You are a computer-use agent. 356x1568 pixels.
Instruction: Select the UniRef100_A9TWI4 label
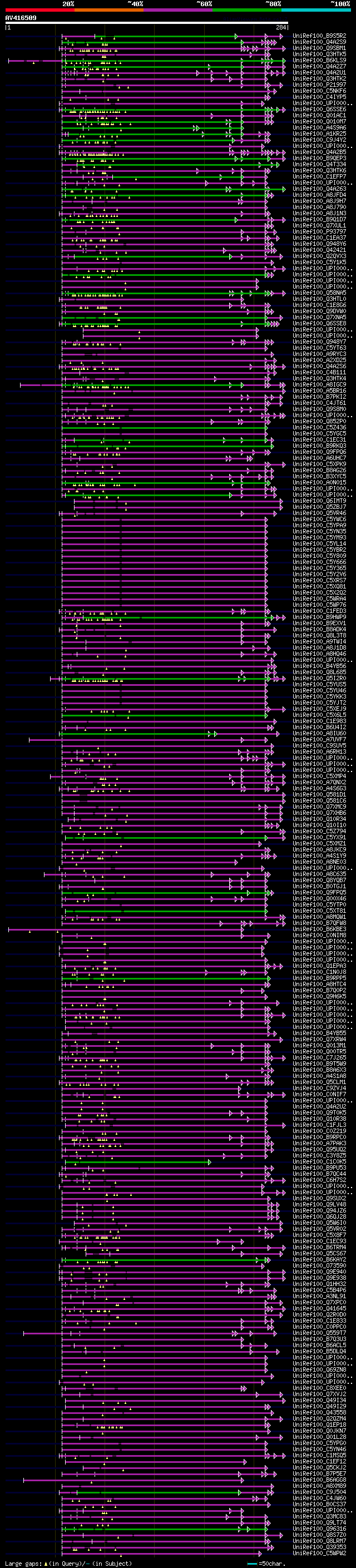click(319, 641)
